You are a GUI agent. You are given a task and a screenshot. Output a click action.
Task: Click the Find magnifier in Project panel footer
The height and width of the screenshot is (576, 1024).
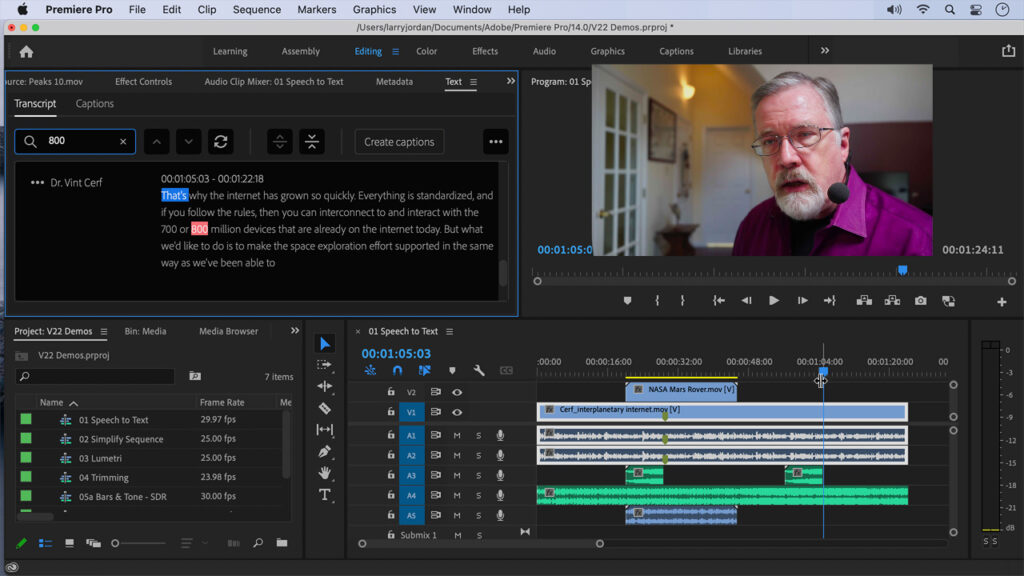pos(258,543)
